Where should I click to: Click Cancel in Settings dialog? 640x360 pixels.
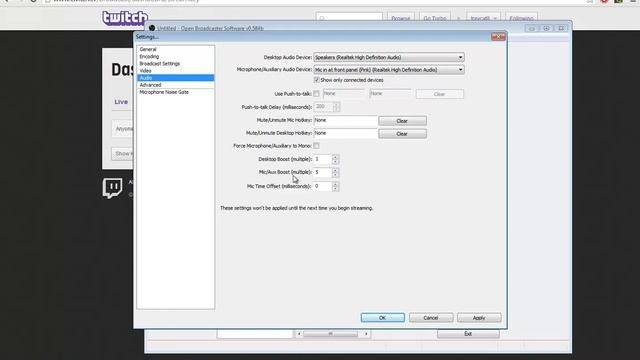tap(431, 318)
